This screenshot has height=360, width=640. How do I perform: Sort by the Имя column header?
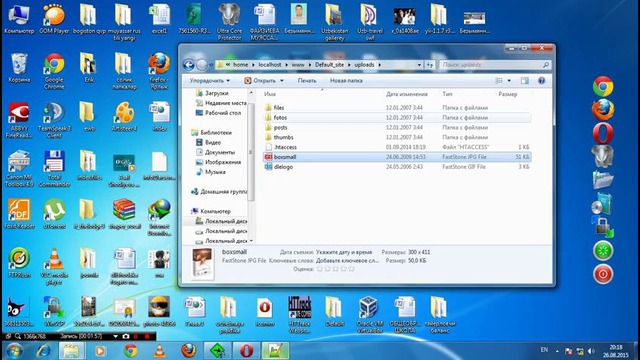[270, 94]
